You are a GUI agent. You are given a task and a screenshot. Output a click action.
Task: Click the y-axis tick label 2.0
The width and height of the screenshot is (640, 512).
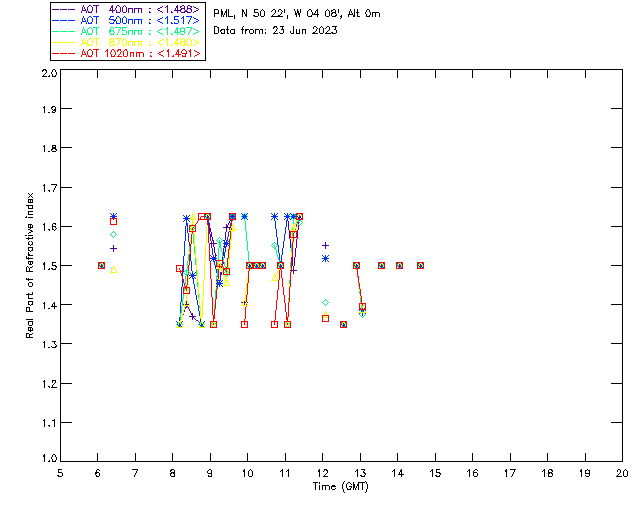point(49,73)
